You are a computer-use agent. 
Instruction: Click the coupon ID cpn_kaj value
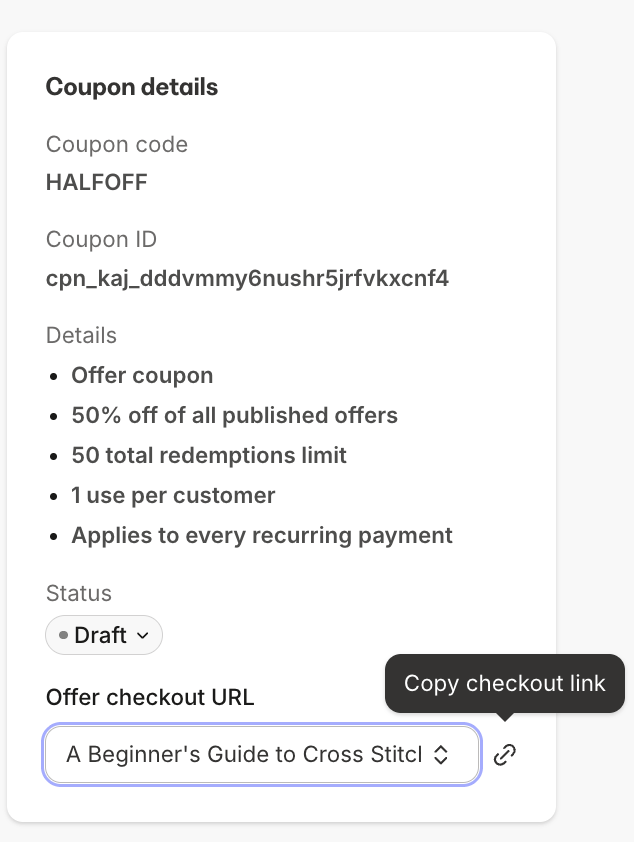pos(247,279)
